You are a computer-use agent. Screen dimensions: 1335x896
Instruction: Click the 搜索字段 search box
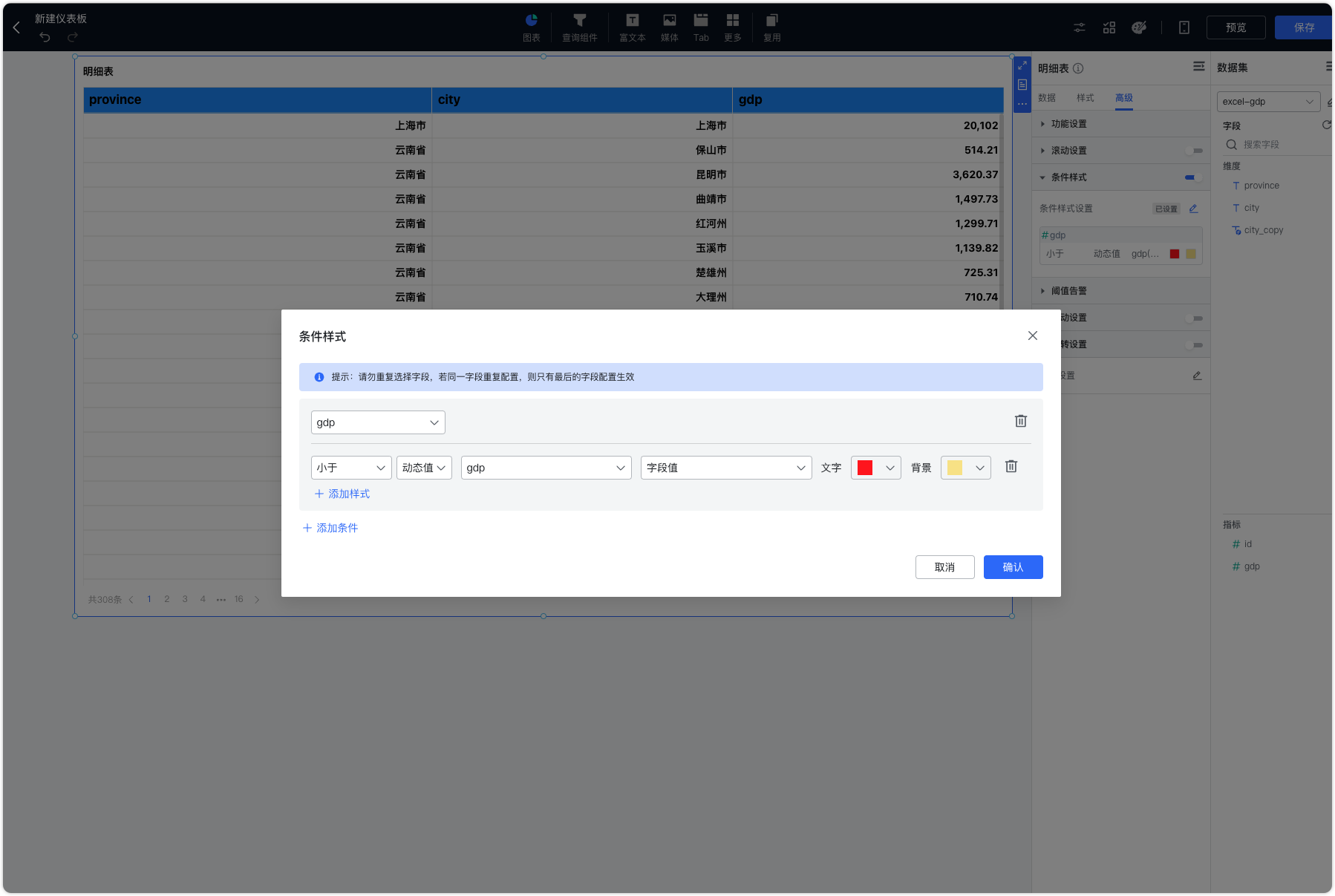(x=1276, y=145)
